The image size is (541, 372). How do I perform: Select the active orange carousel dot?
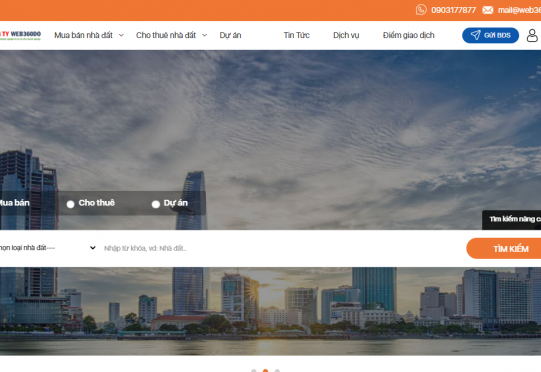(265, 371)
